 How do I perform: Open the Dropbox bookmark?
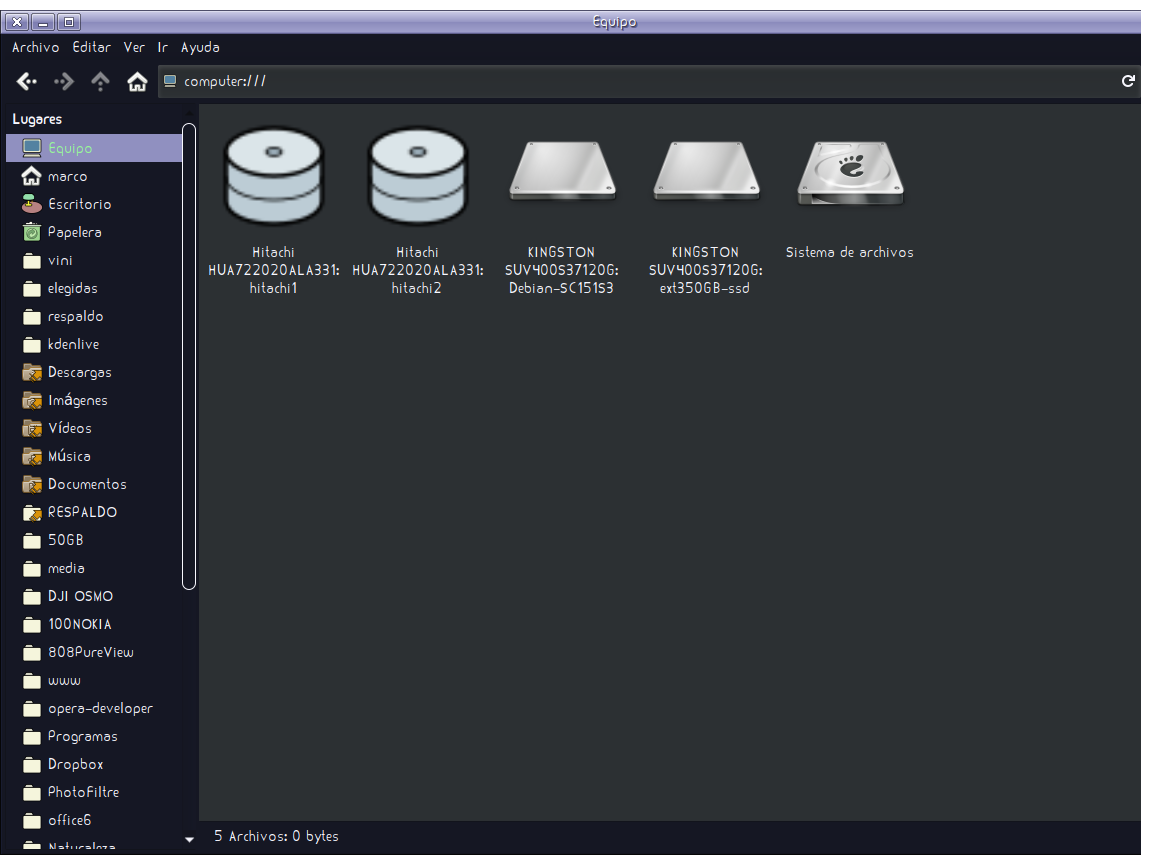94,764
